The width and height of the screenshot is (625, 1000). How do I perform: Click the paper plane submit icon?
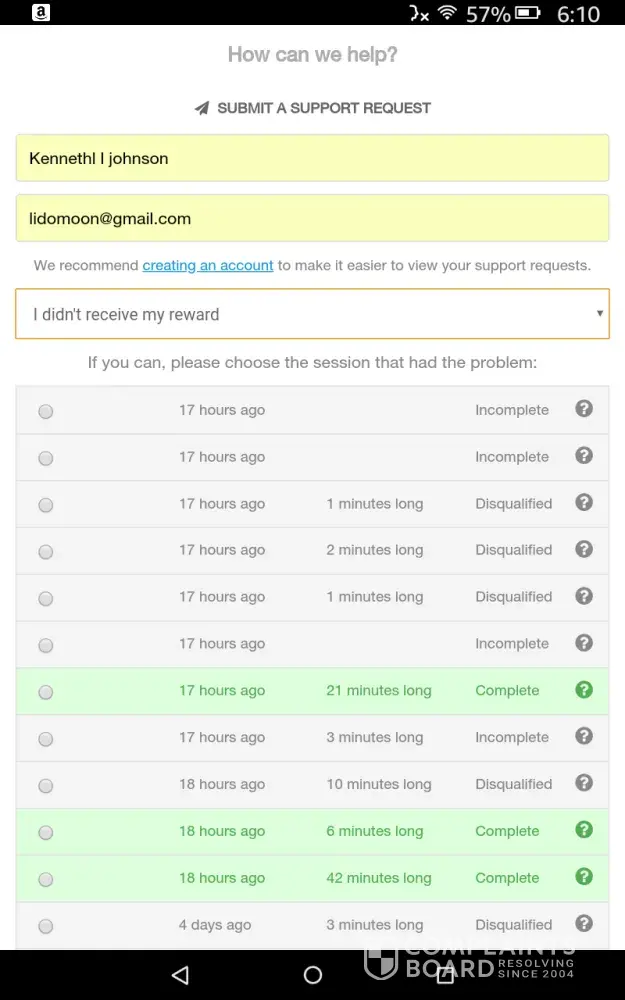(x=202, y=108)
